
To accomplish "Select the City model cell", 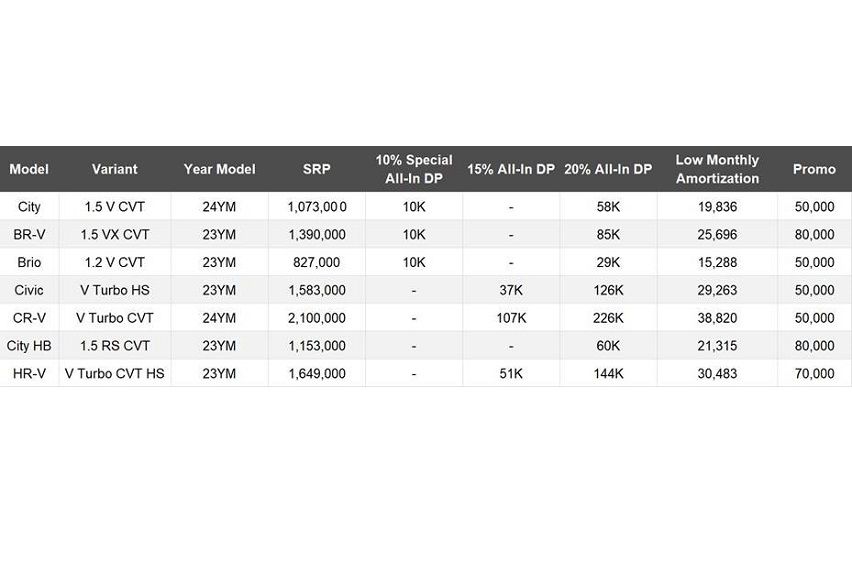I will 29,207.
